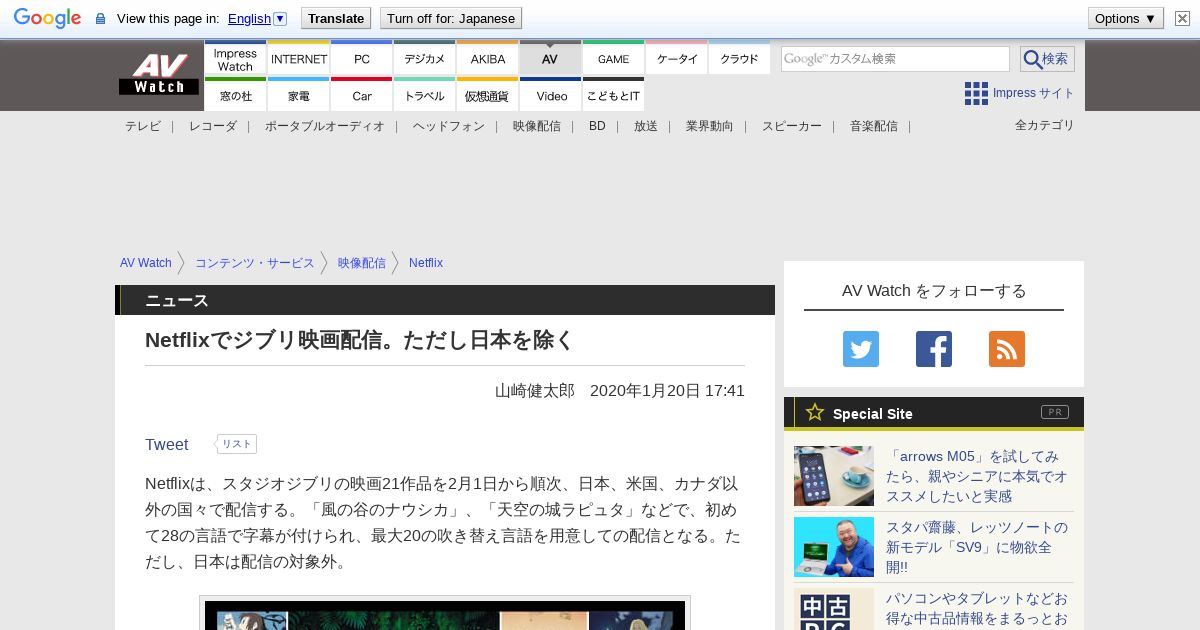Click AV Watch breadcrumb link

pyautogui.click(x=146, y=263)
